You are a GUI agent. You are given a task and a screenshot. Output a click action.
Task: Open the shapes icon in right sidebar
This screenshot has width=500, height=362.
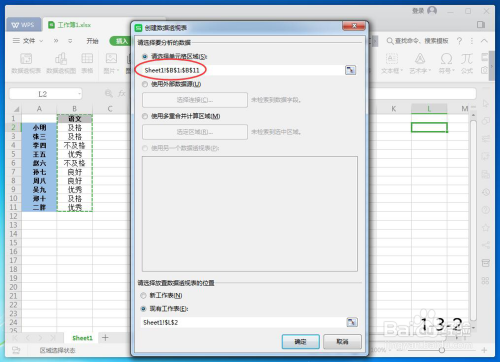tap(486, 121)
